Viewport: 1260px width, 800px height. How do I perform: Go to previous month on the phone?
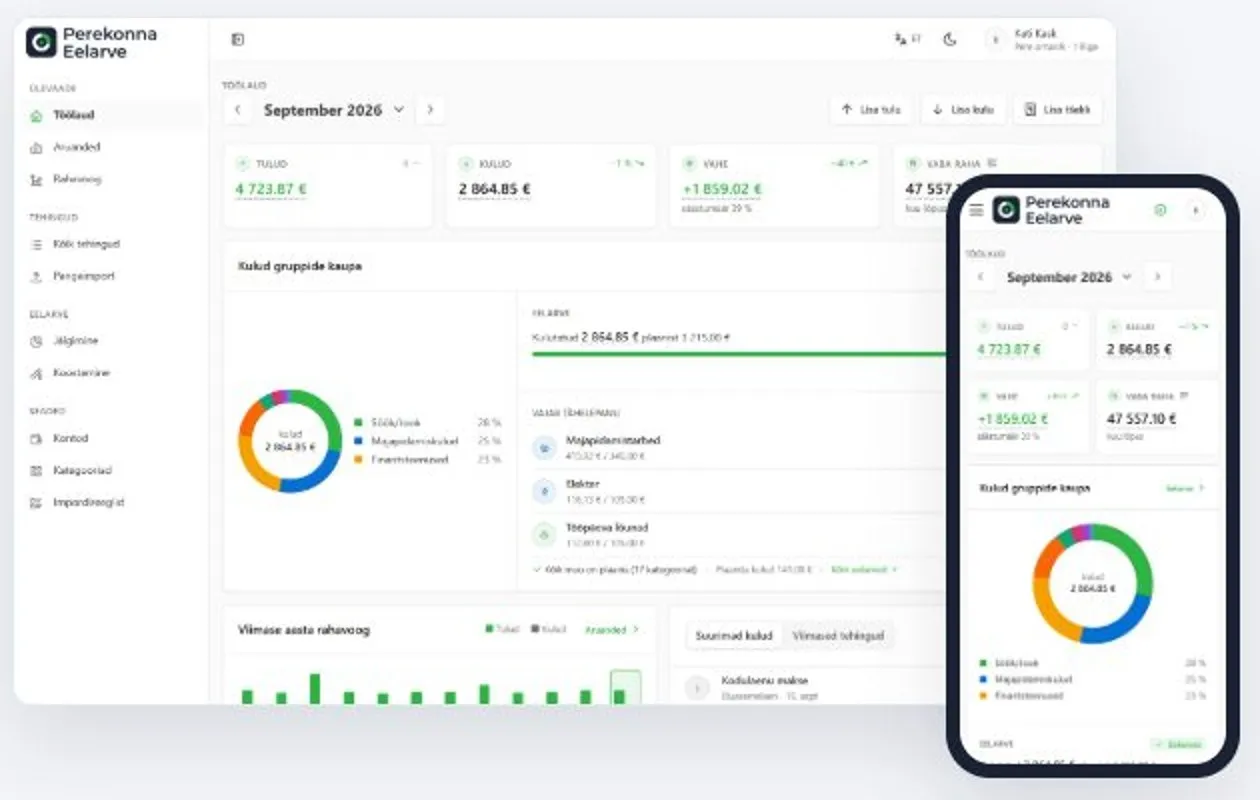980,277
